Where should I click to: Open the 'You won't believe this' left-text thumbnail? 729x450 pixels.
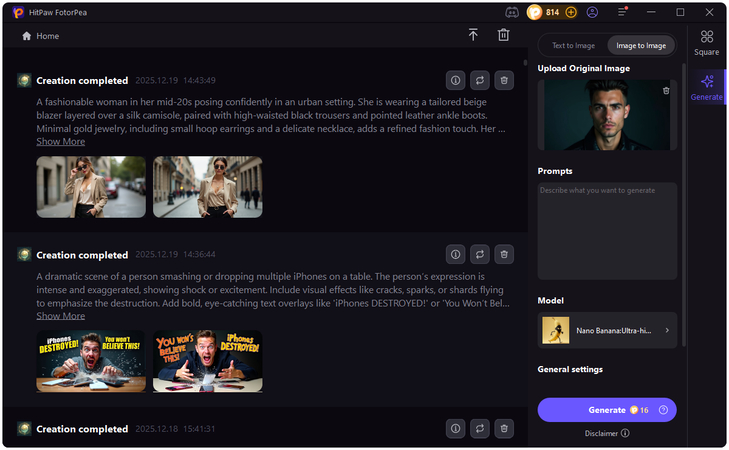pos(208,361)
